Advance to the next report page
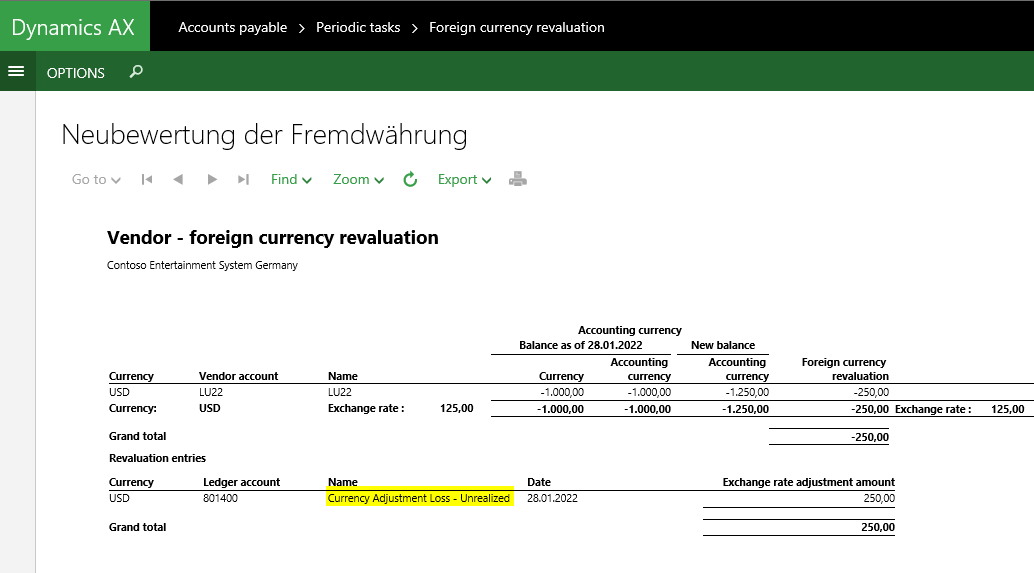This screenshot has height=573, width=1034. tap(211, 180)
